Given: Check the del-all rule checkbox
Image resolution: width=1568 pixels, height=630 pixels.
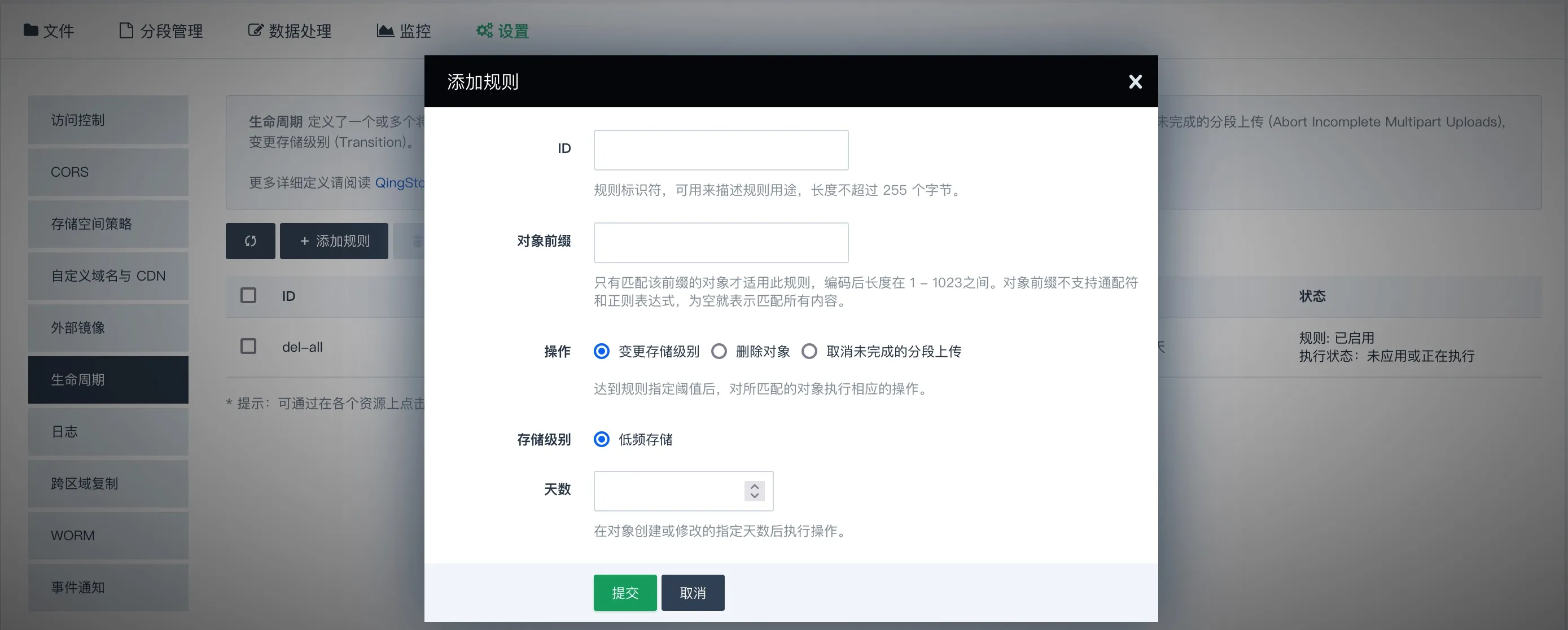Looking at the screenshot, I should click(248, 347).
